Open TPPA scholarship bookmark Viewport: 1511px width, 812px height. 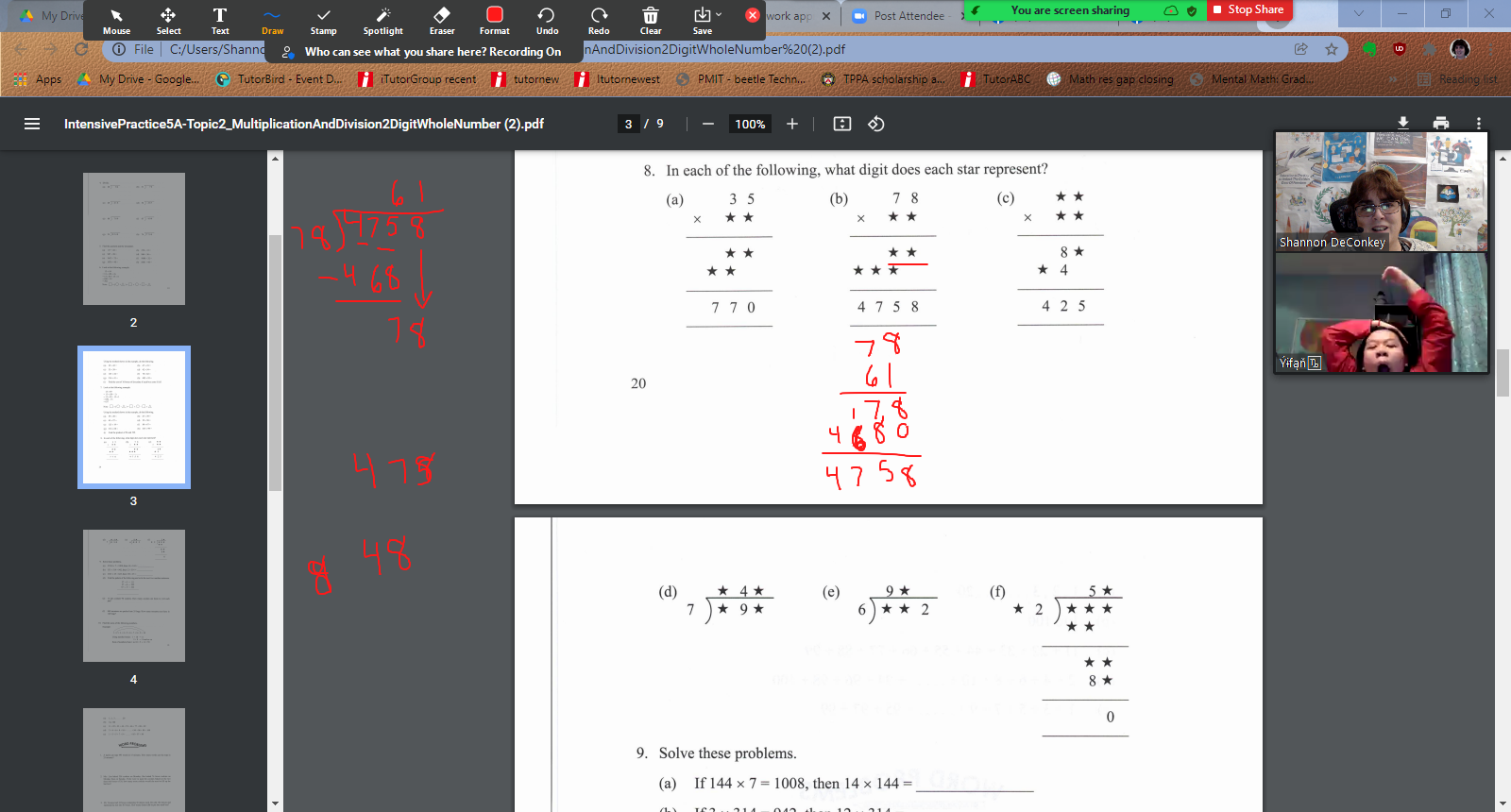pos(883,79)
